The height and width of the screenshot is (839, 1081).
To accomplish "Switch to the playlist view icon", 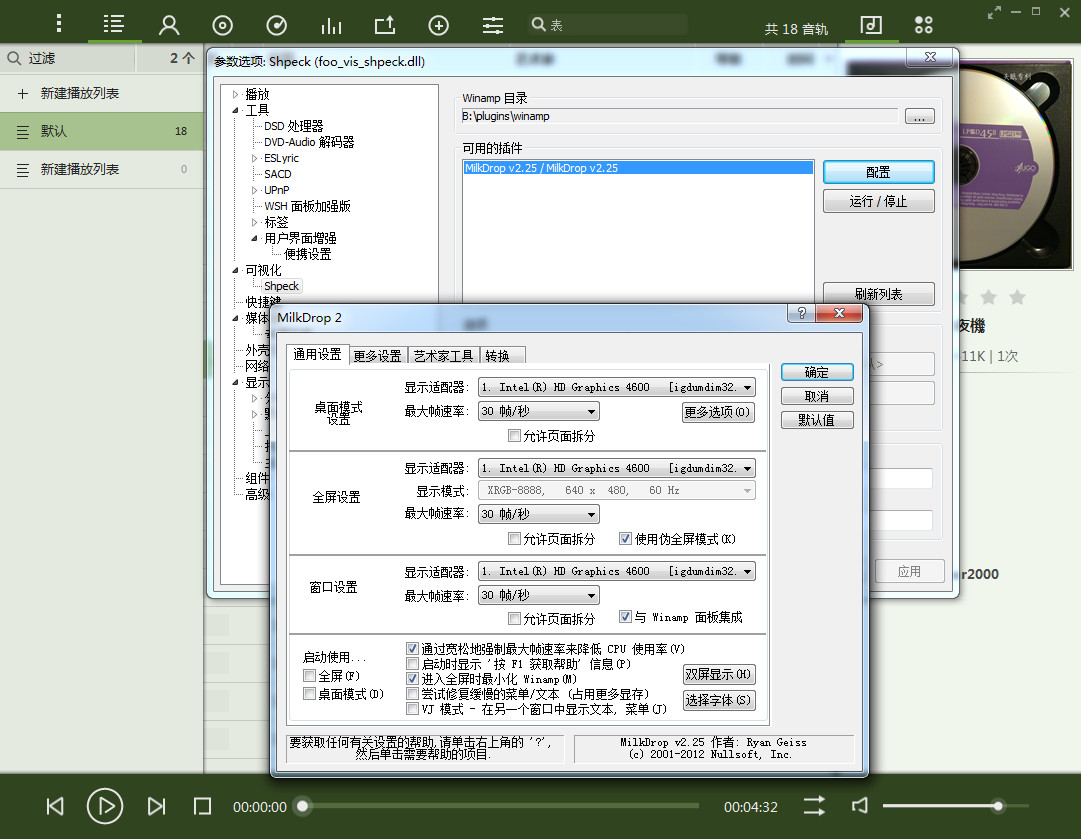I will pos(114,24).
